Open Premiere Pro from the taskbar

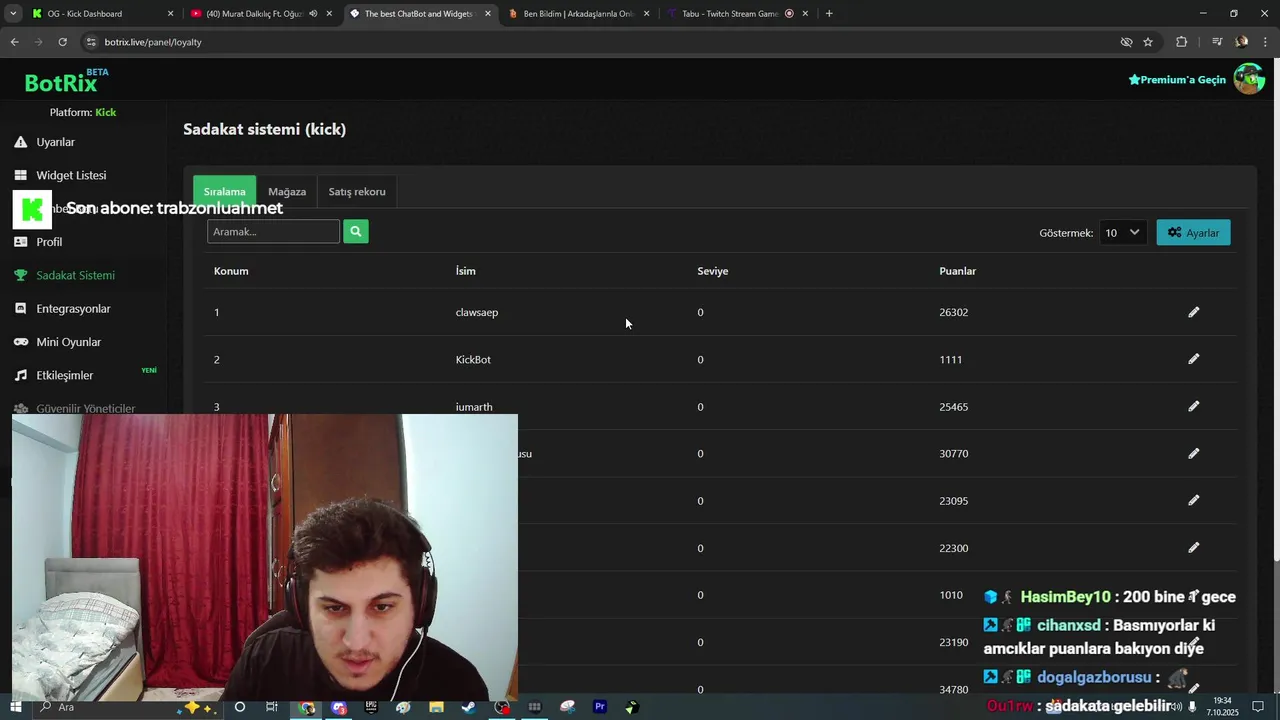click(x=600, y=707)
